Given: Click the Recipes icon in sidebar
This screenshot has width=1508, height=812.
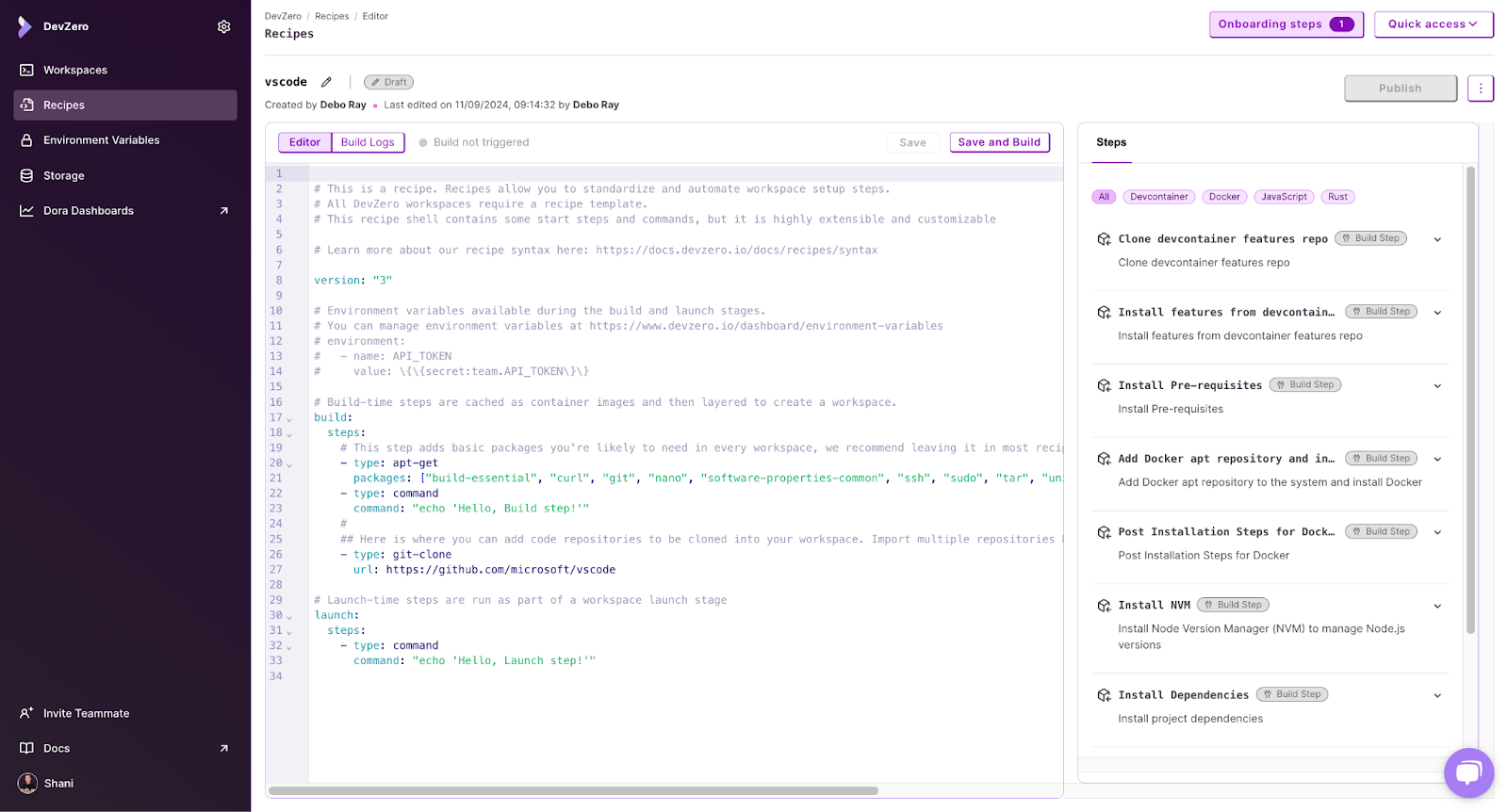Looking at the screenshot, I should (26, 105).
